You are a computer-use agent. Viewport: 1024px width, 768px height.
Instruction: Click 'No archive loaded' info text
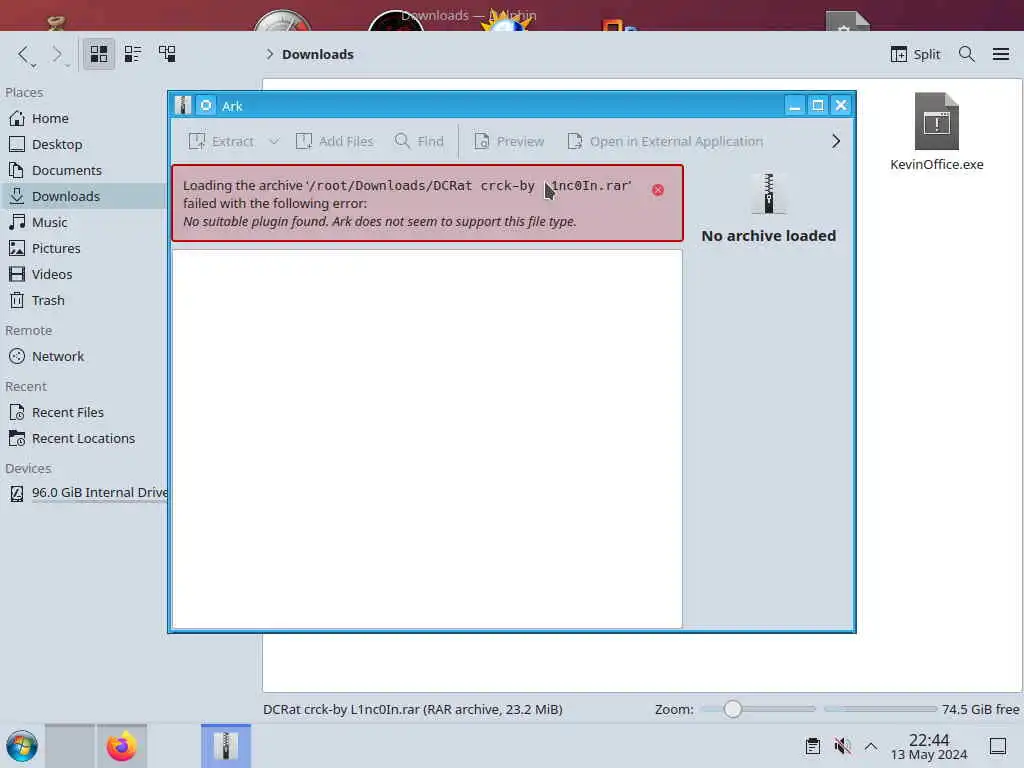[769, 236]
